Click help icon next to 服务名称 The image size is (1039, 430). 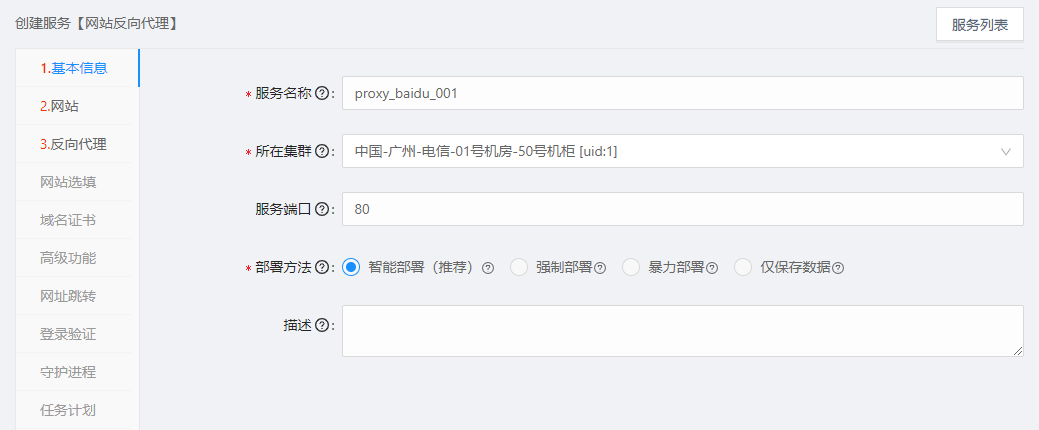[x=321, y=93]
